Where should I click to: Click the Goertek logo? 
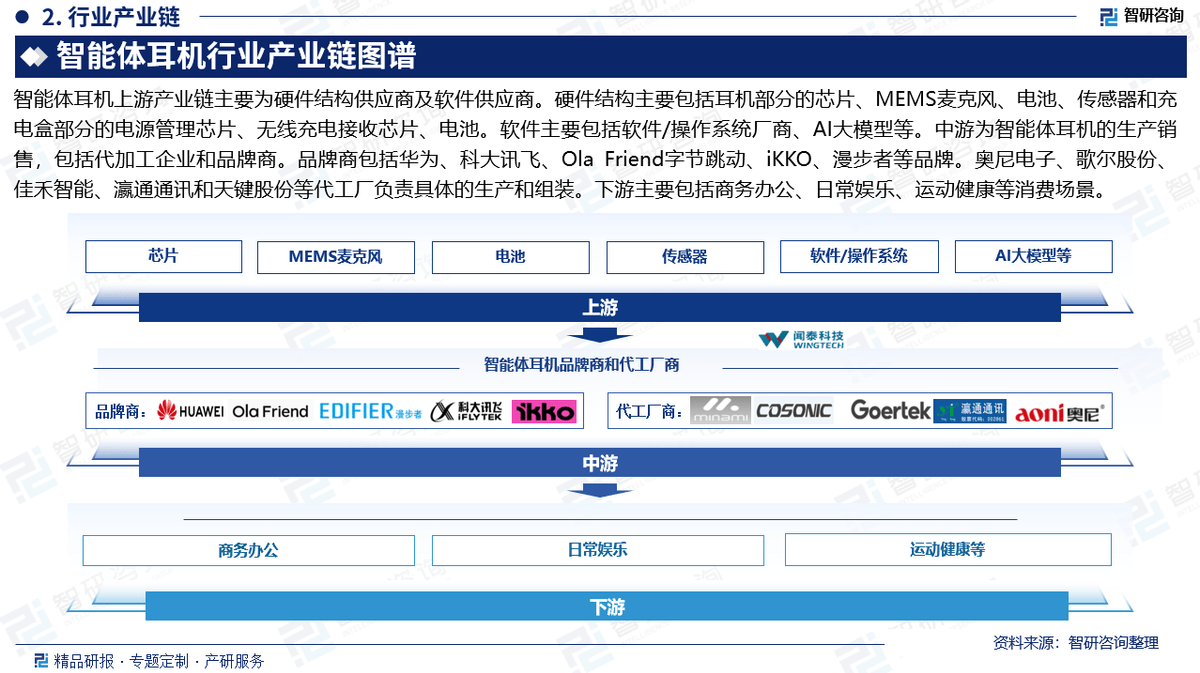890,410
